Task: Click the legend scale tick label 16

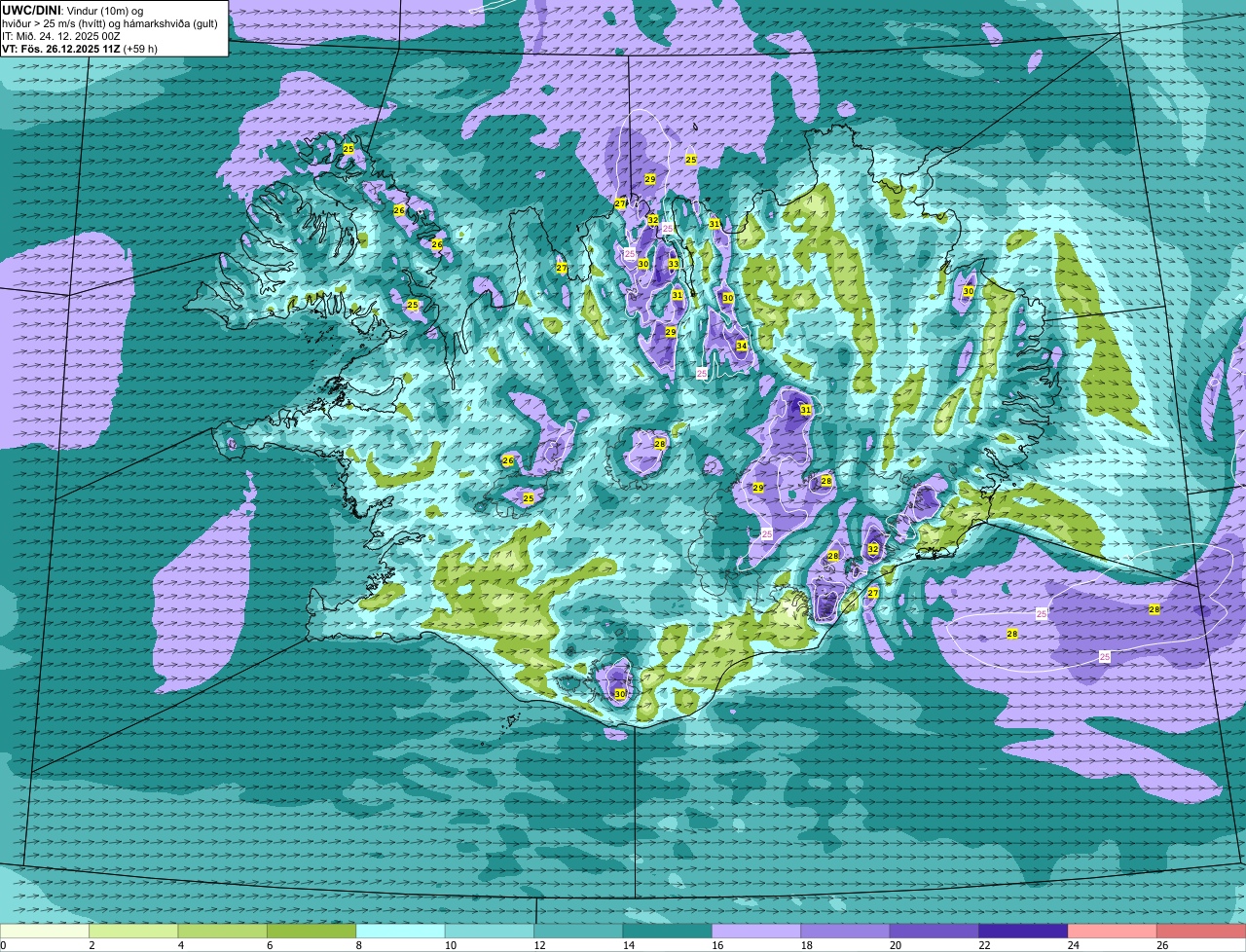Action: coord(717,945)
